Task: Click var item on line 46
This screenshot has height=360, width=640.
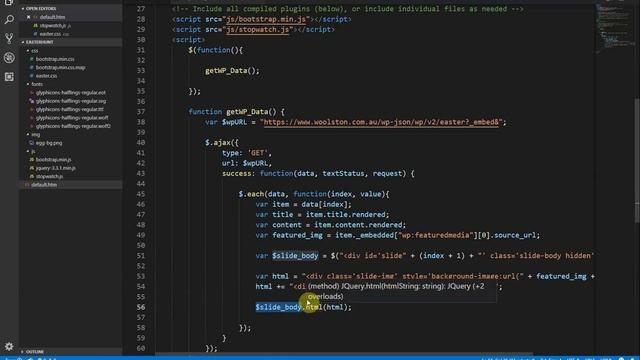Action: click(303, 204)
